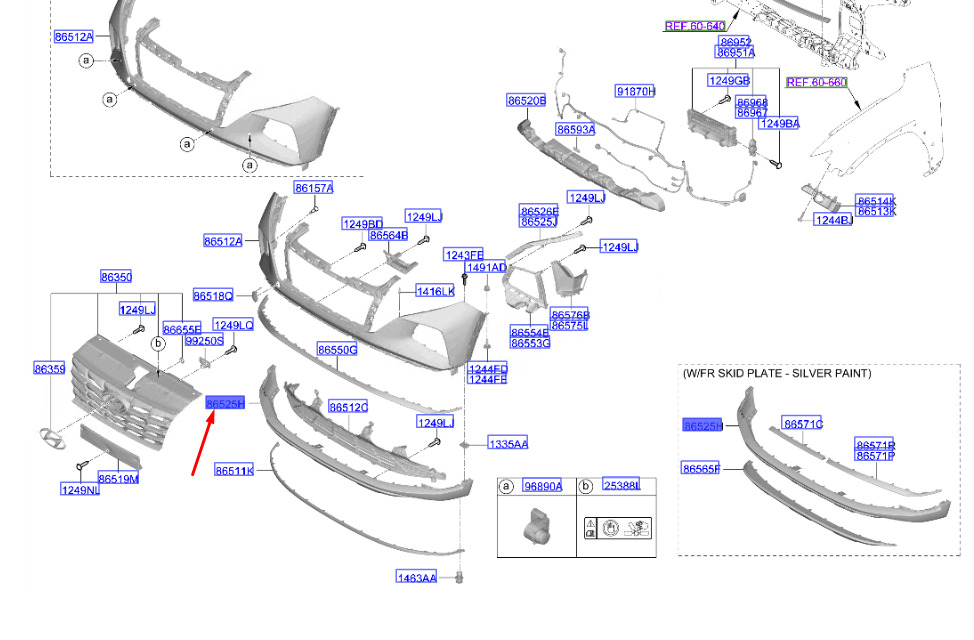Click the warning label image in legend b
The height and width of the screenshot is (640, 974).
tap(615, 527)
